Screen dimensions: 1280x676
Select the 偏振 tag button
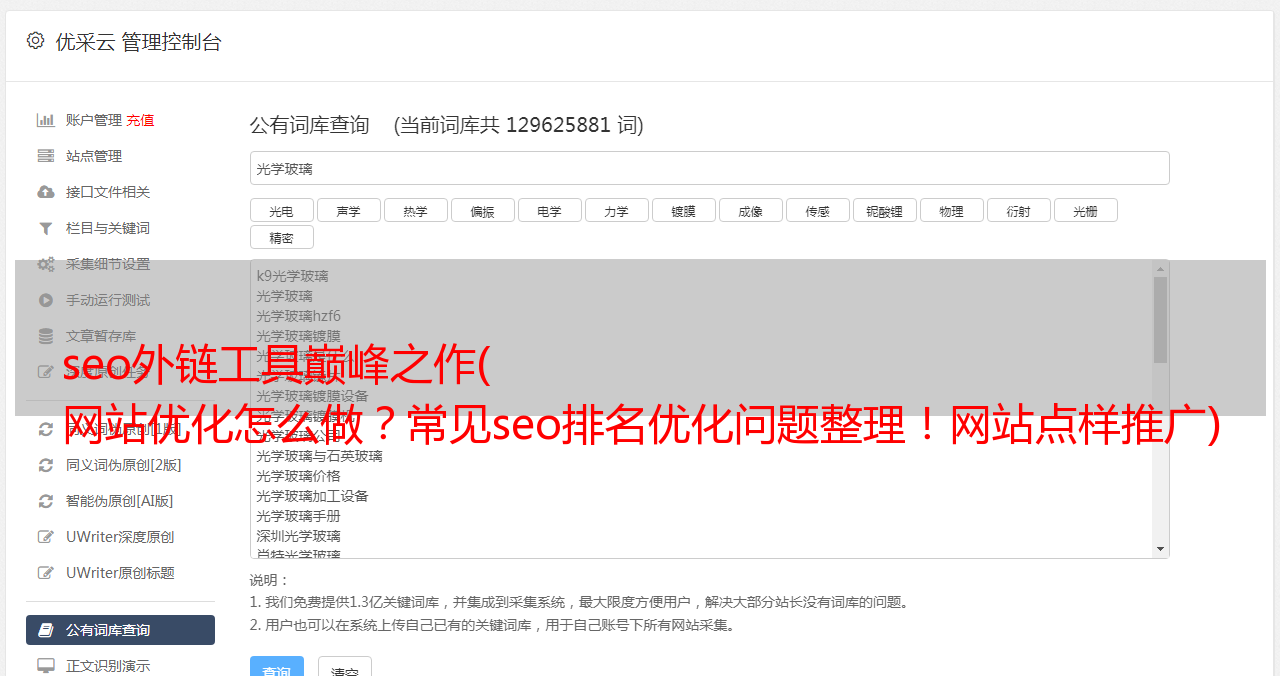(482, 210)
